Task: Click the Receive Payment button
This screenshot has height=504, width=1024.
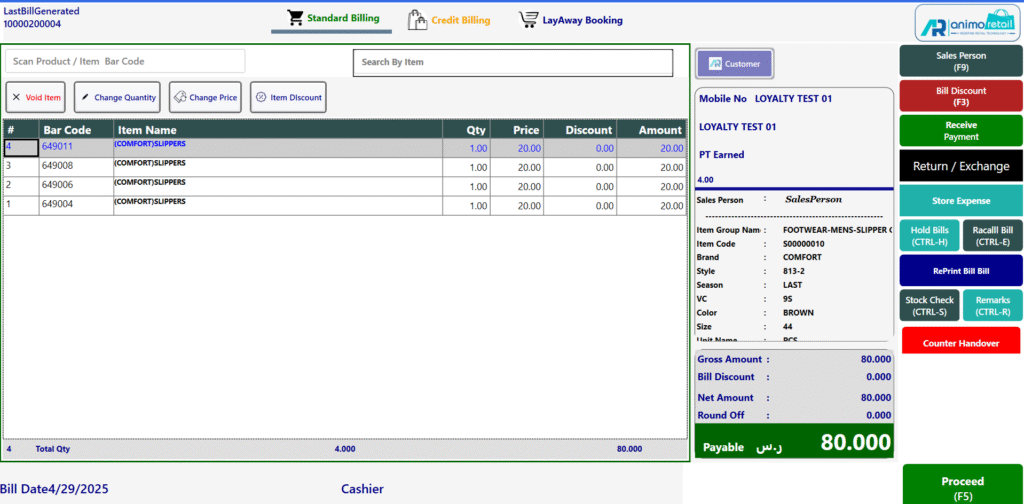Action: point(960,130)
